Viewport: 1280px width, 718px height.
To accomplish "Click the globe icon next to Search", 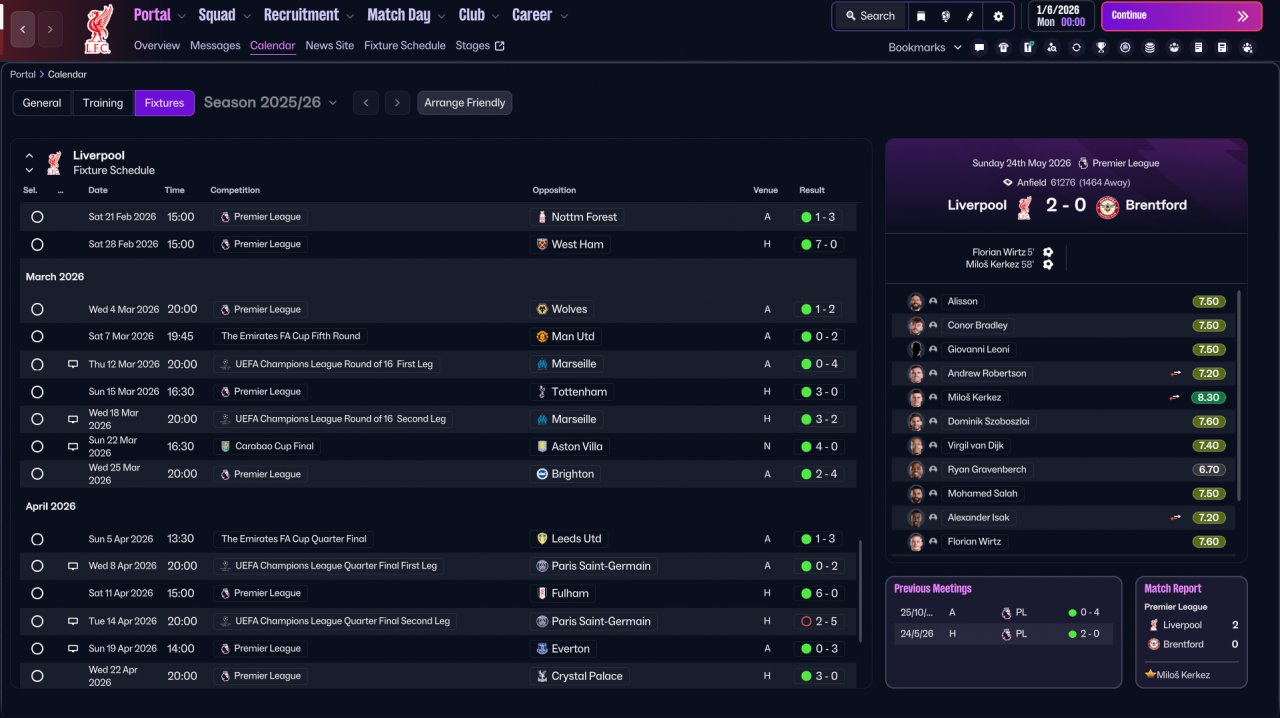I will pos(945,16).
